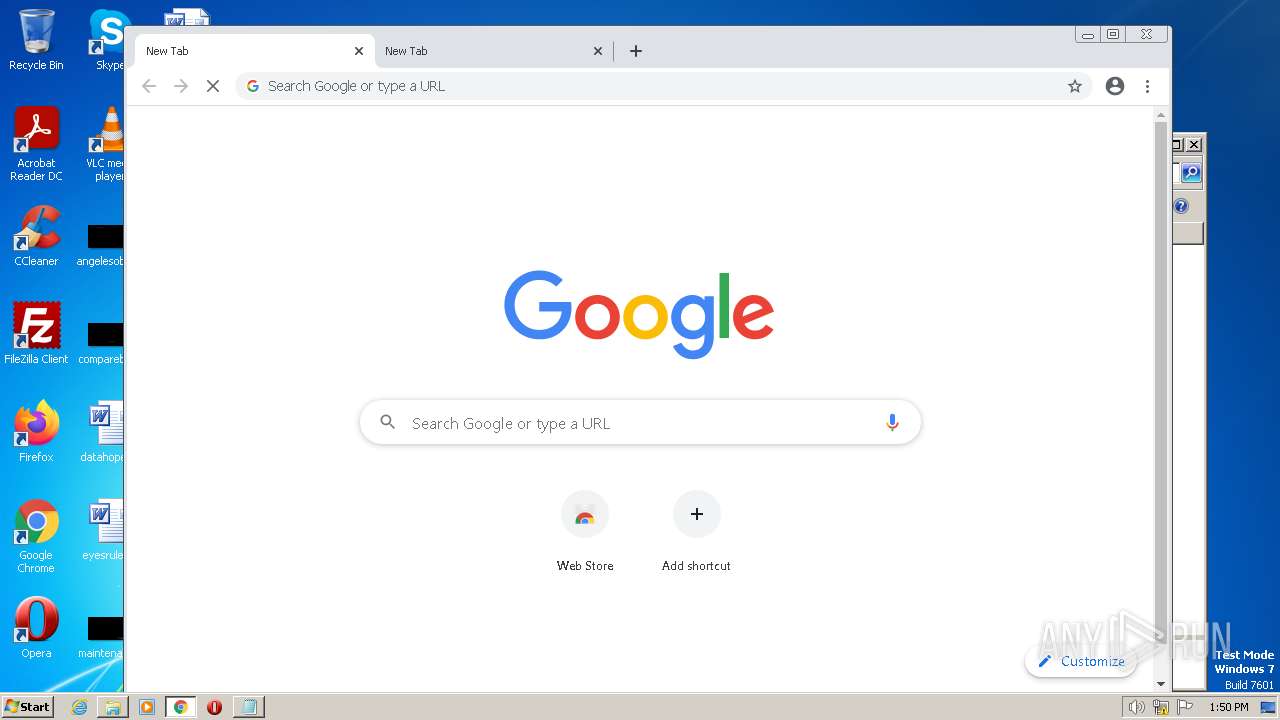Select the datahope Word document icon
1280x720 pixels.
[x=104, y=432]
